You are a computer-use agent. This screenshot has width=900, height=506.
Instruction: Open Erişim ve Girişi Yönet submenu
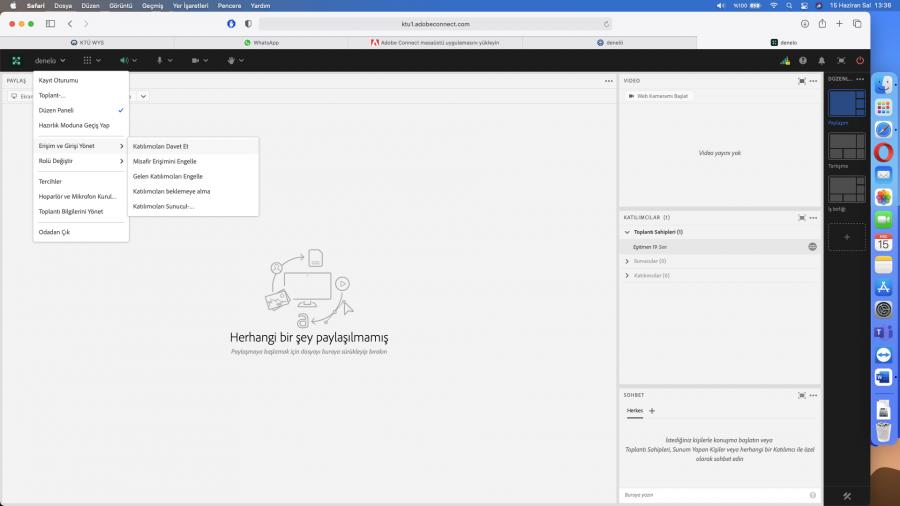point(81,146)
